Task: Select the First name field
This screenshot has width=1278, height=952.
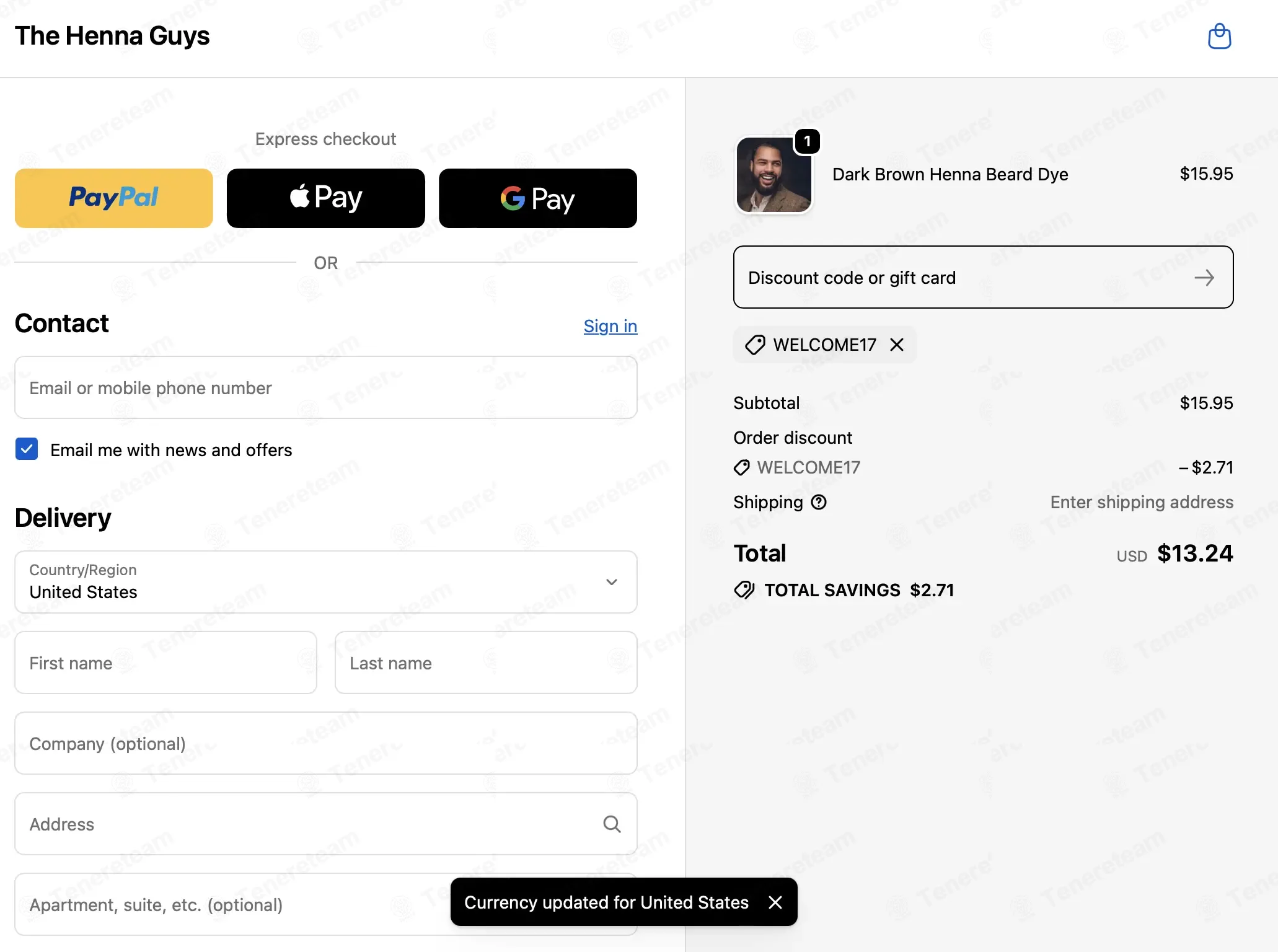Action: click(165, 663)
